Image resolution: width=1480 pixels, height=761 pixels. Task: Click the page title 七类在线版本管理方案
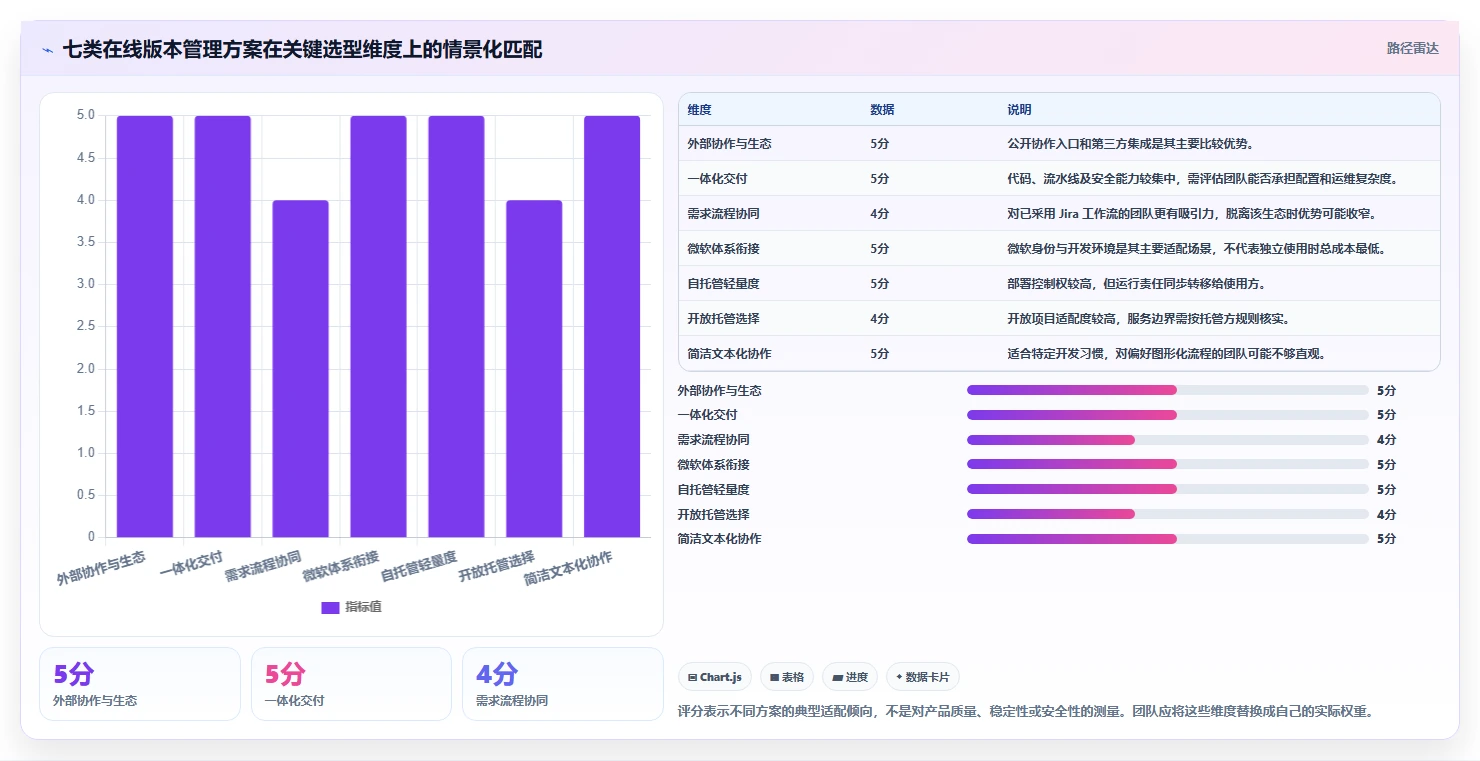click(302, 49)
